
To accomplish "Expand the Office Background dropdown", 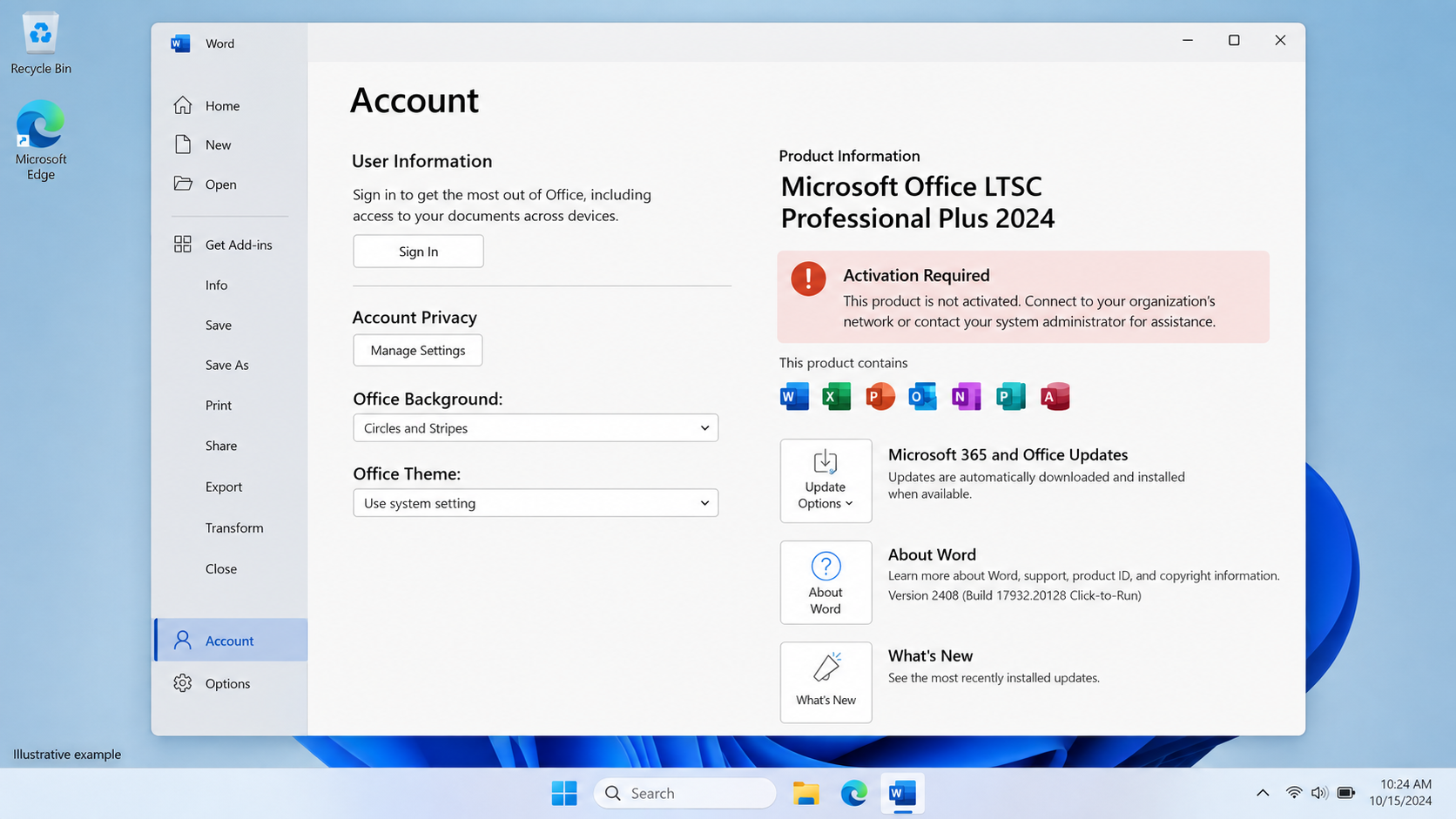I will pos(536,428).
